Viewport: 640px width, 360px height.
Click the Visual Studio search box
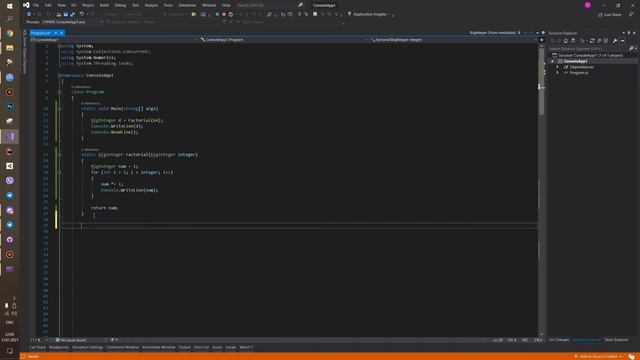click(x=270, y=5)
